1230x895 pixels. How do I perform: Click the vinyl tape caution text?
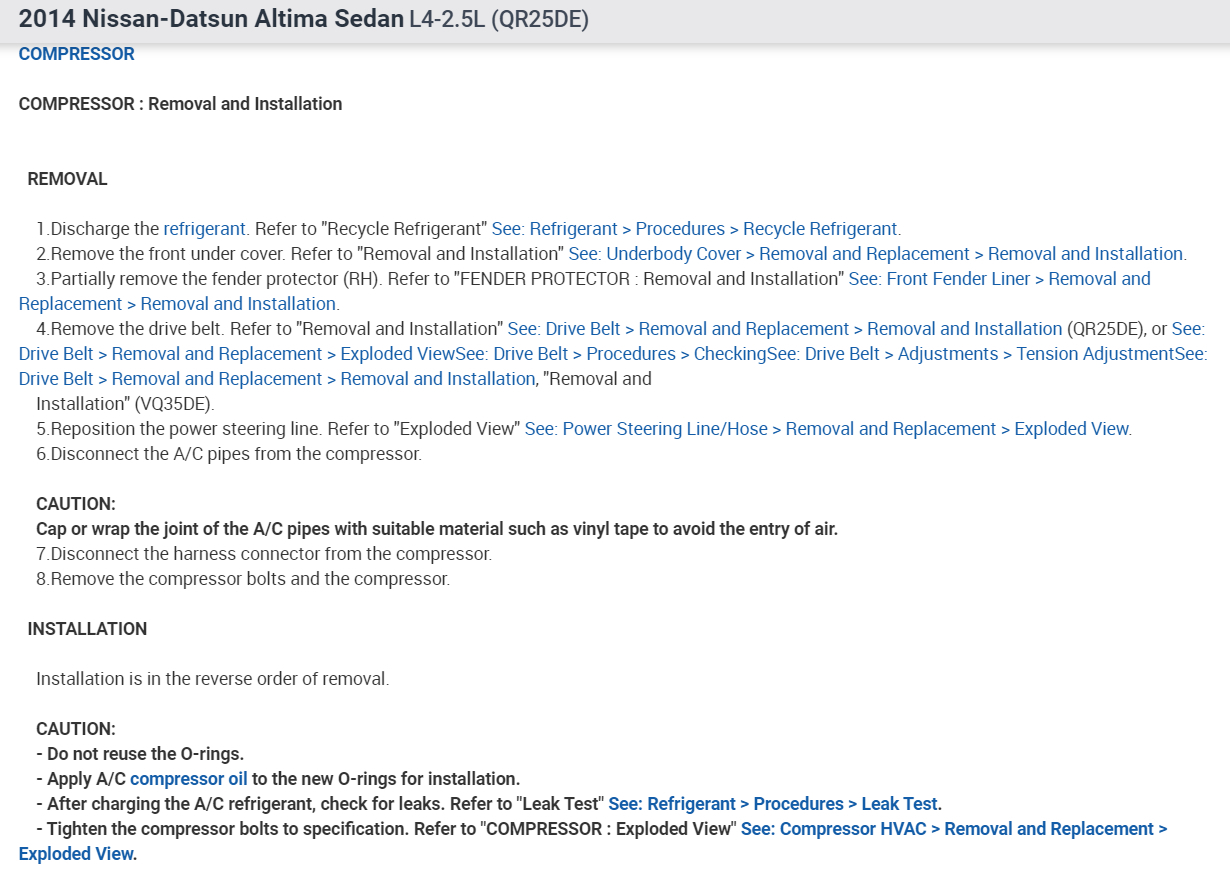pyautogui.click(x=436, y=529)
